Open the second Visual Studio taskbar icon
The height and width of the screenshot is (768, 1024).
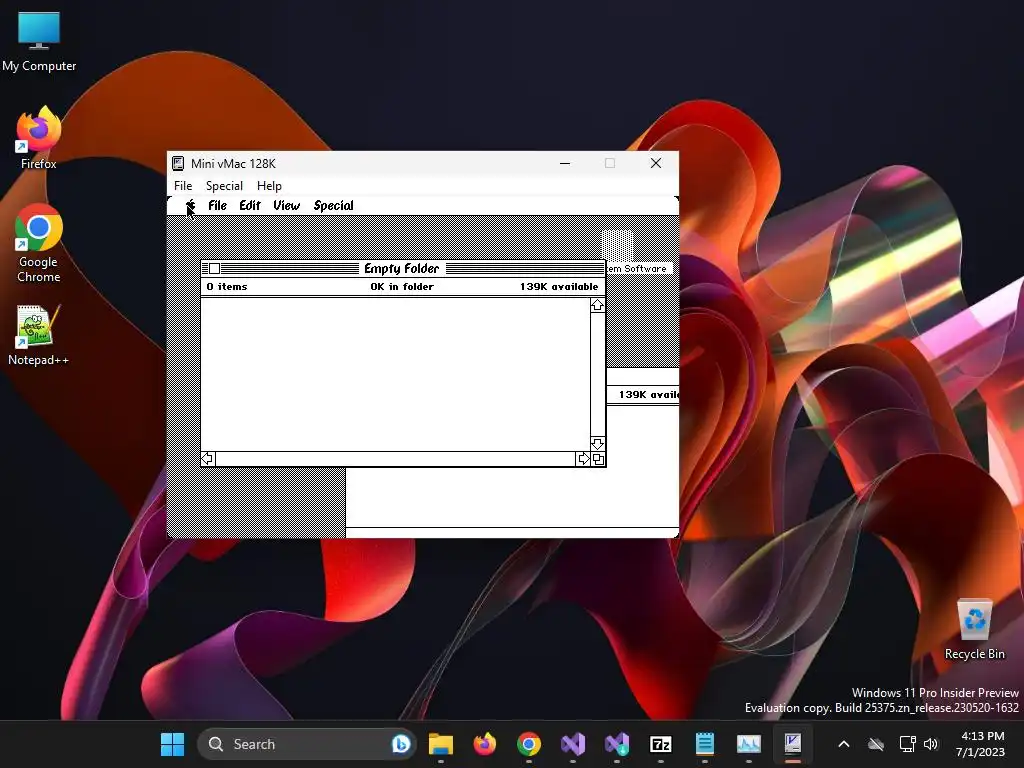point(617,744)
